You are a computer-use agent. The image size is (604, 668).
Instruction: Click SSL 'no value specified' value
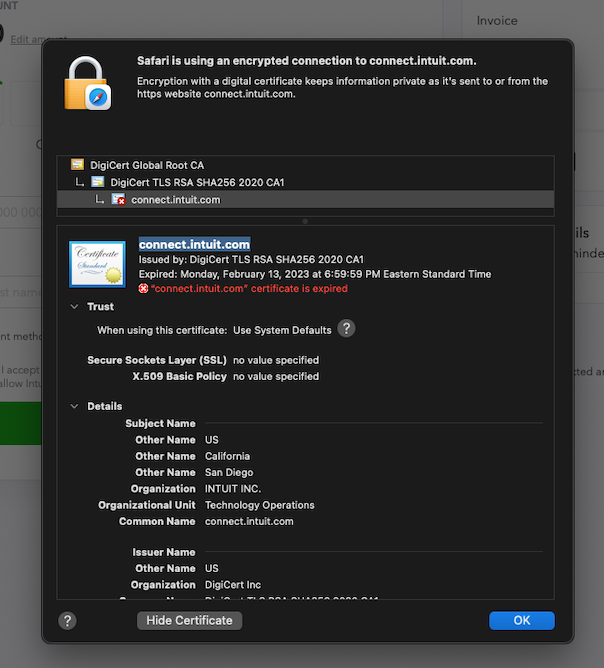pos(276,360)
